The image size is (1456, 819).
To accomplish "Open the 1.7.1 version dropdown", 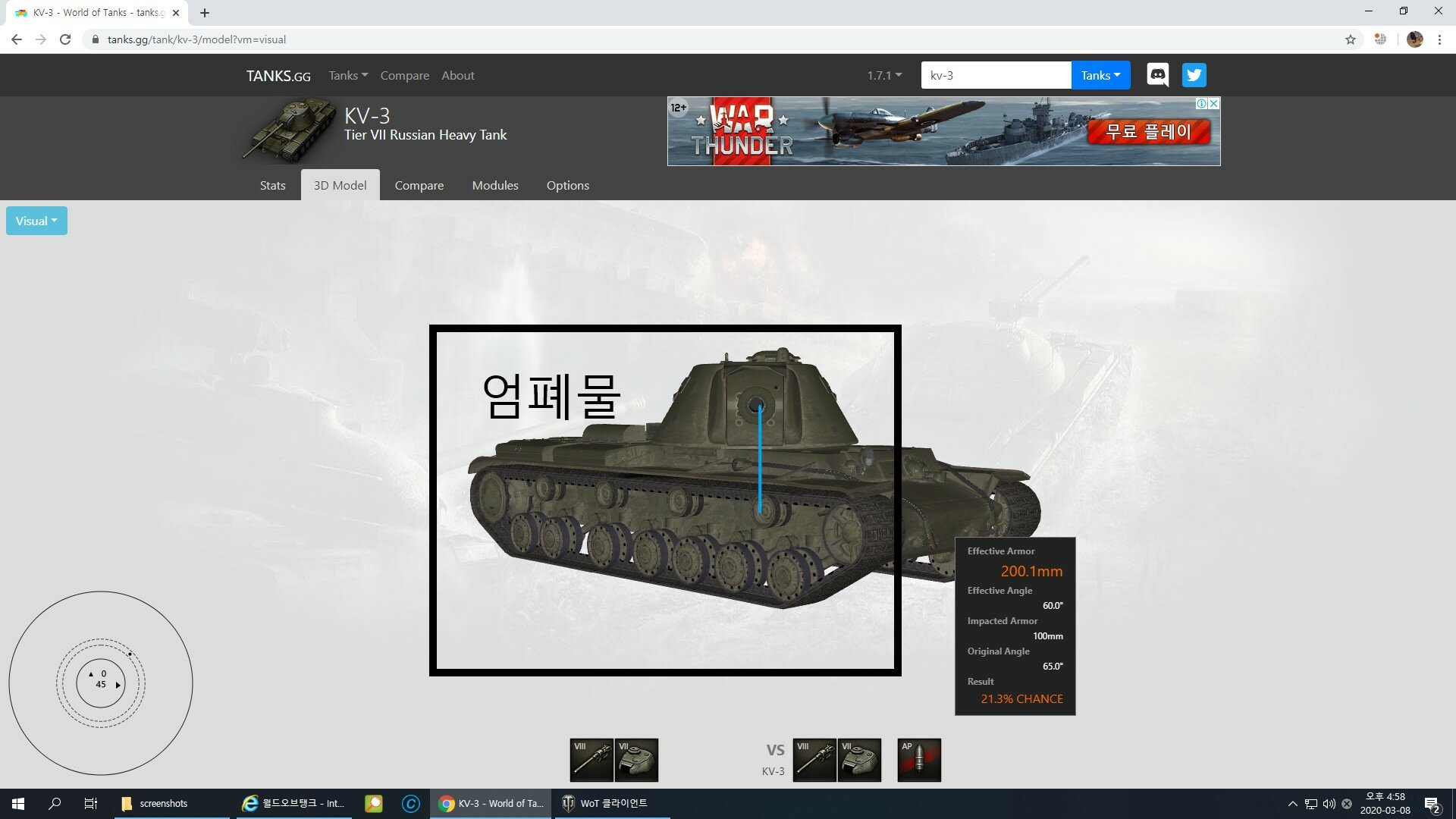I will point(884,75).
